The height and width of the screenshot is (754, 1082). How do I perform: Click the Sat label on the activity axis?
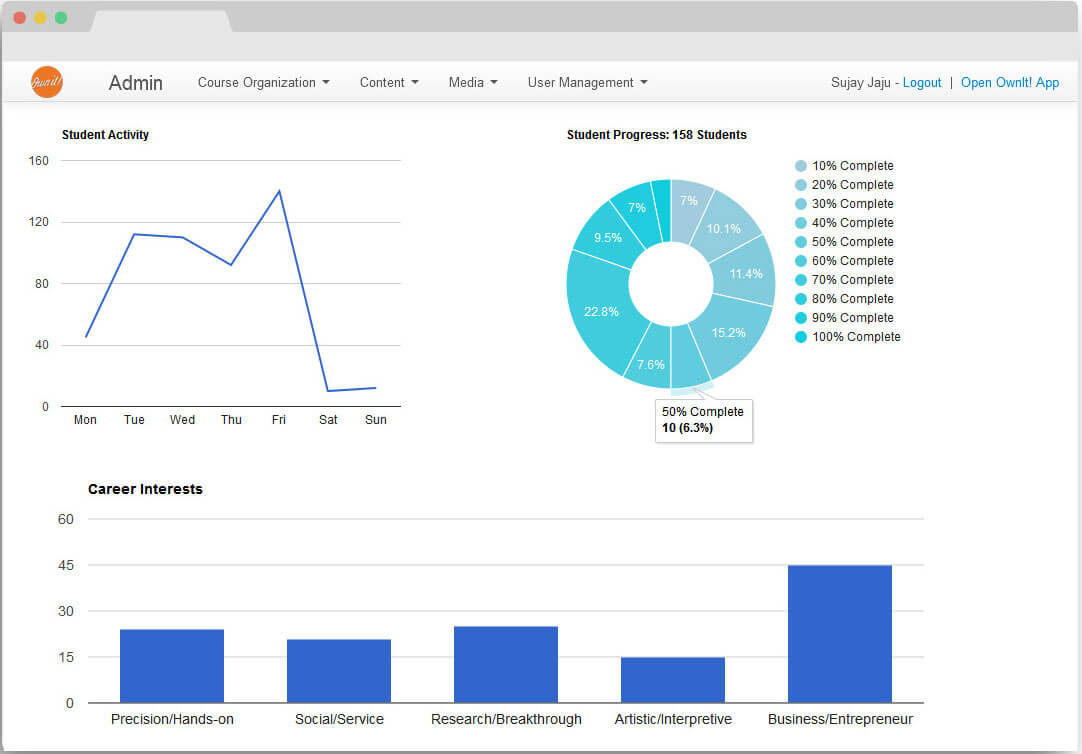[x=328, y=419]
